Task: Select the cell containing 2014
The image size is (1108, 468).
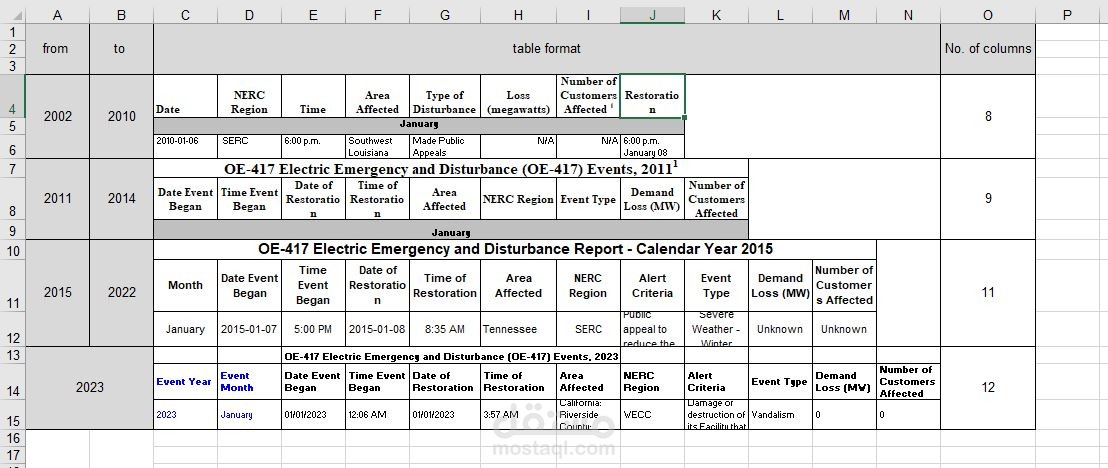Action: click(121, 199)
